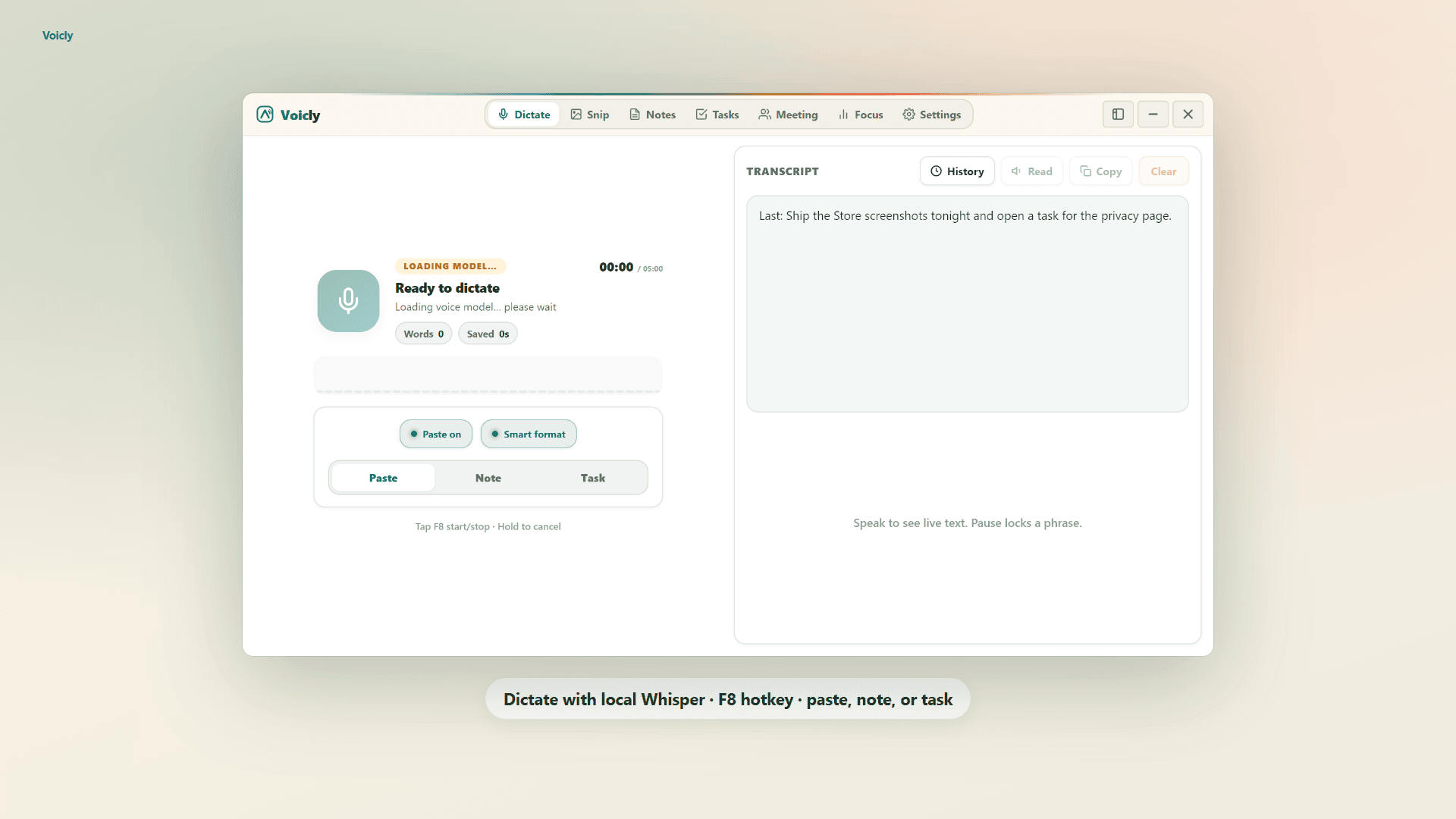Open the Settings tab

(932, 115)
